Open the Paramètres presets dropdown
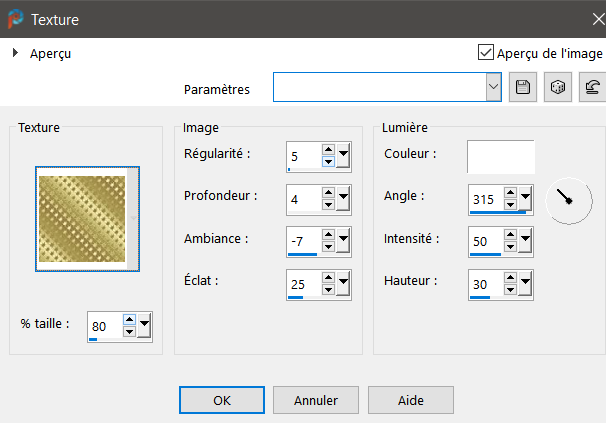 tap(493, 88)
